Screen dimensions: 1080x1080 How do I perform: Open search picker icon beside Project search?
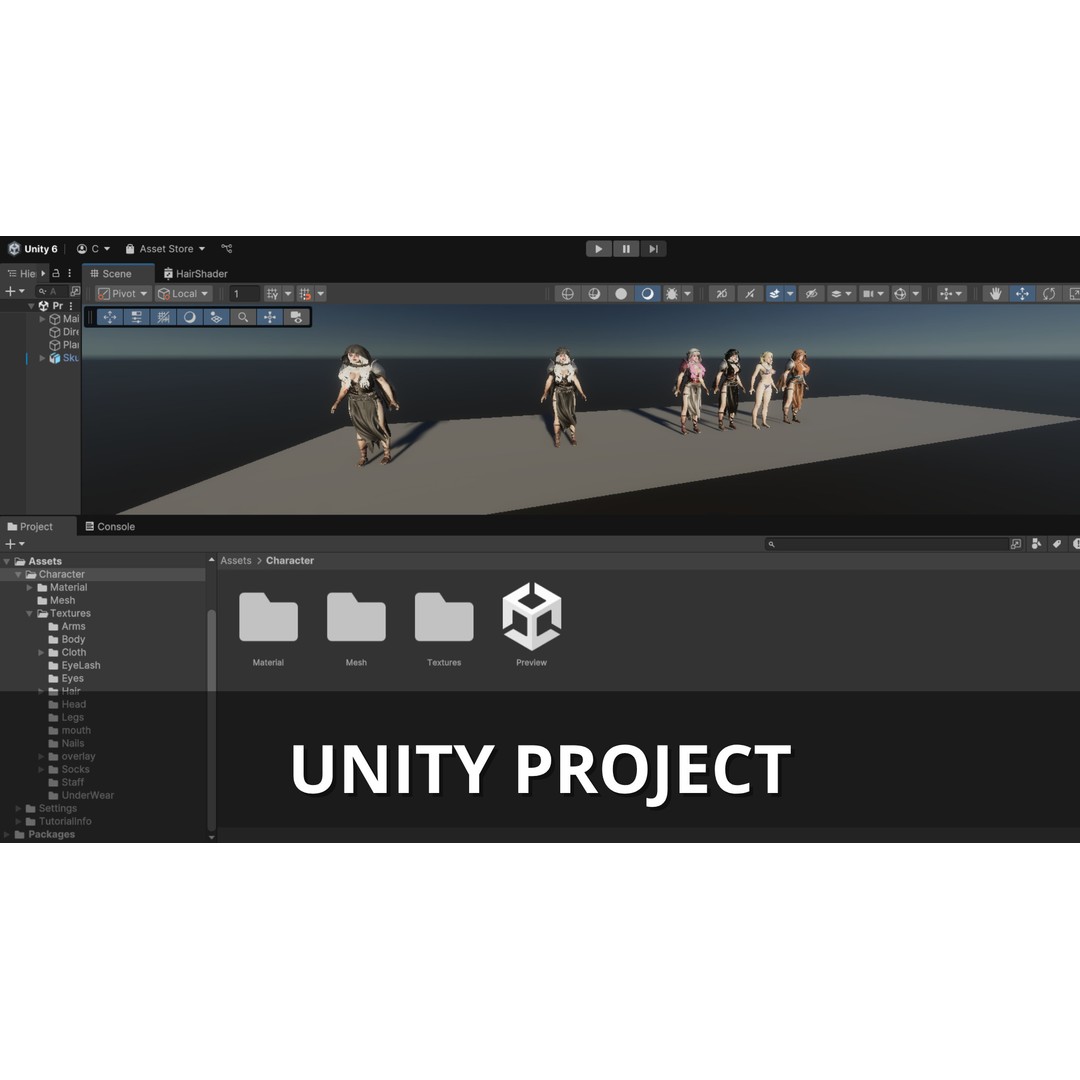point(1016,544)
